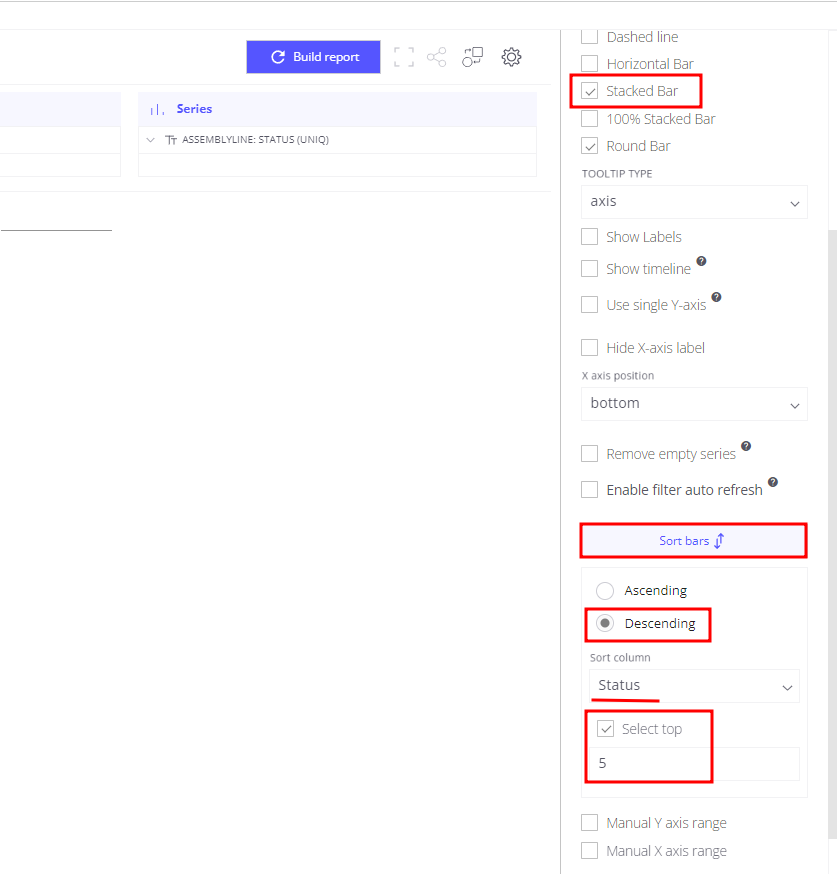Uncheck the Stacked Bar checkbox

pos(590,91)
